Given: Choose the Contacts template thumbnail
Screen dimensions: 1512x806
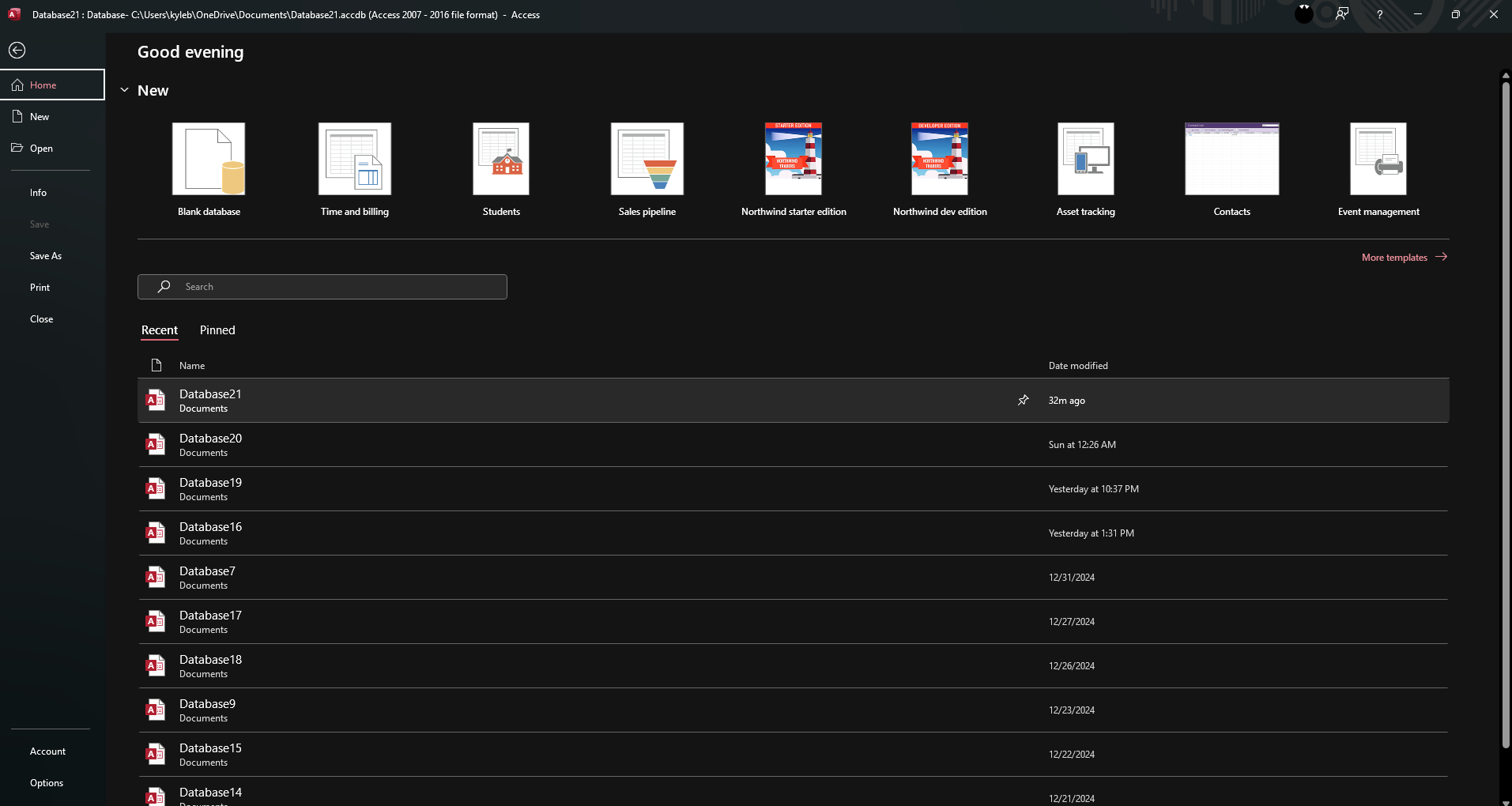Looking at the screenshot, I should point(1232,159).
